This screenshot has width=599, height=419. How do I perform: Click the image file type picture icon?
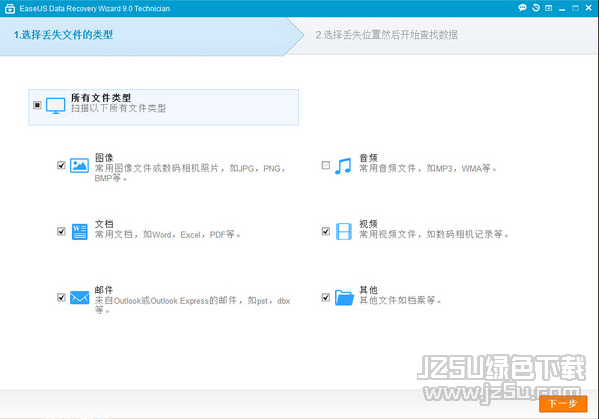(79, 166)
